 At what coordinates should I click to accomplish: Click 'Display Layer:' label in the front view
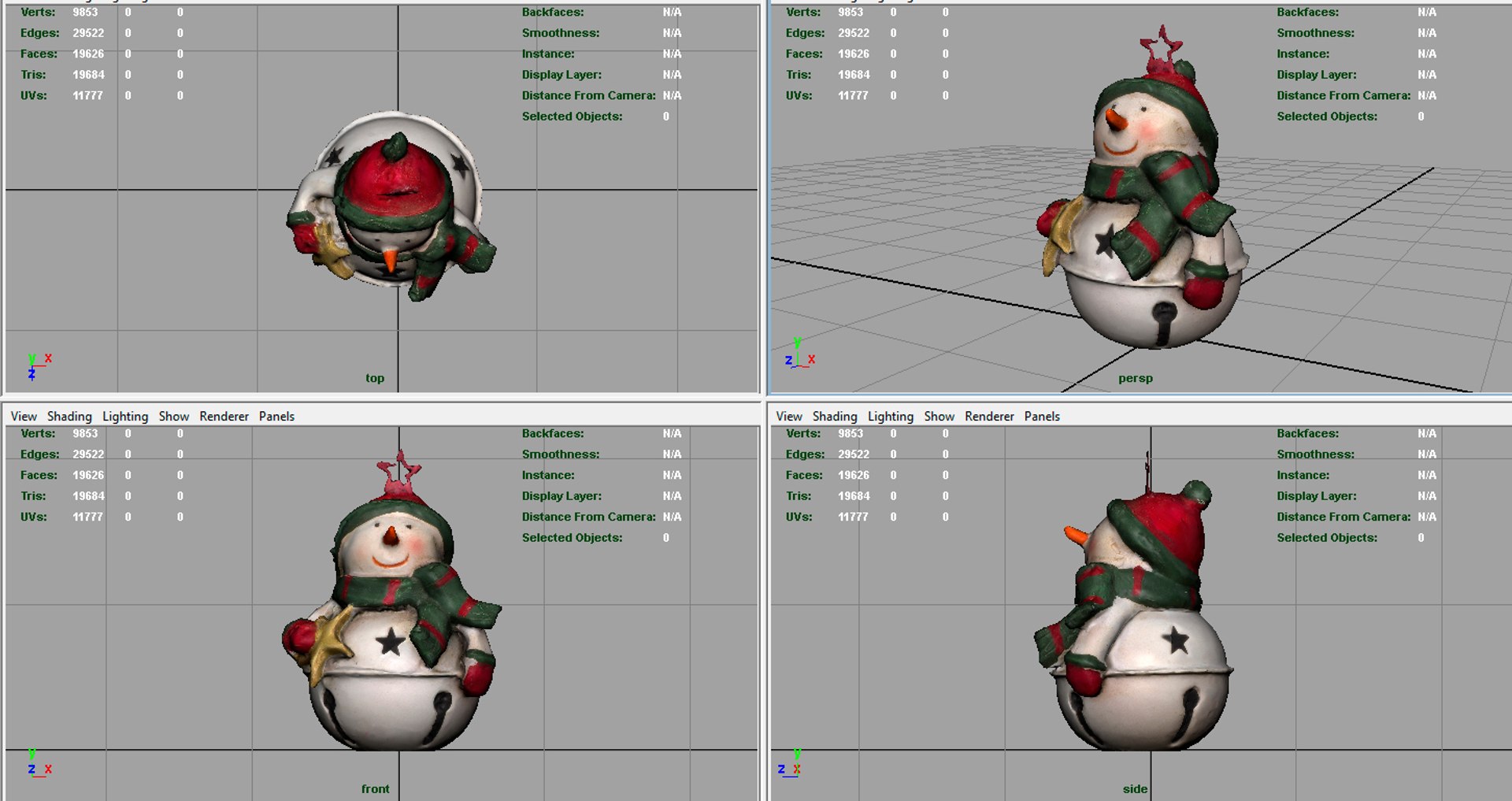tap(561, 495)
